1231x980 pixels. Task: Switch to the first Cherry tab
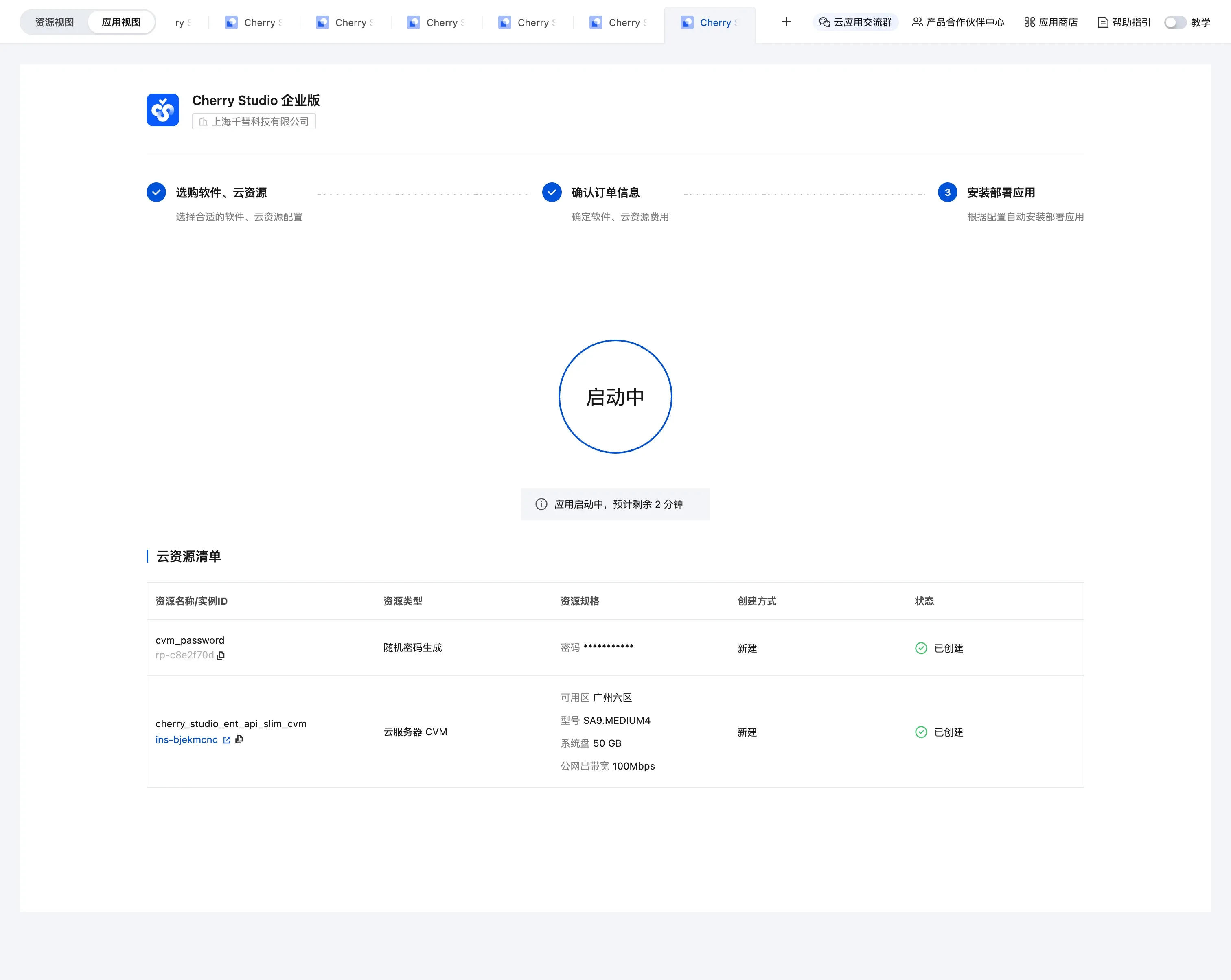coord(254,22)
